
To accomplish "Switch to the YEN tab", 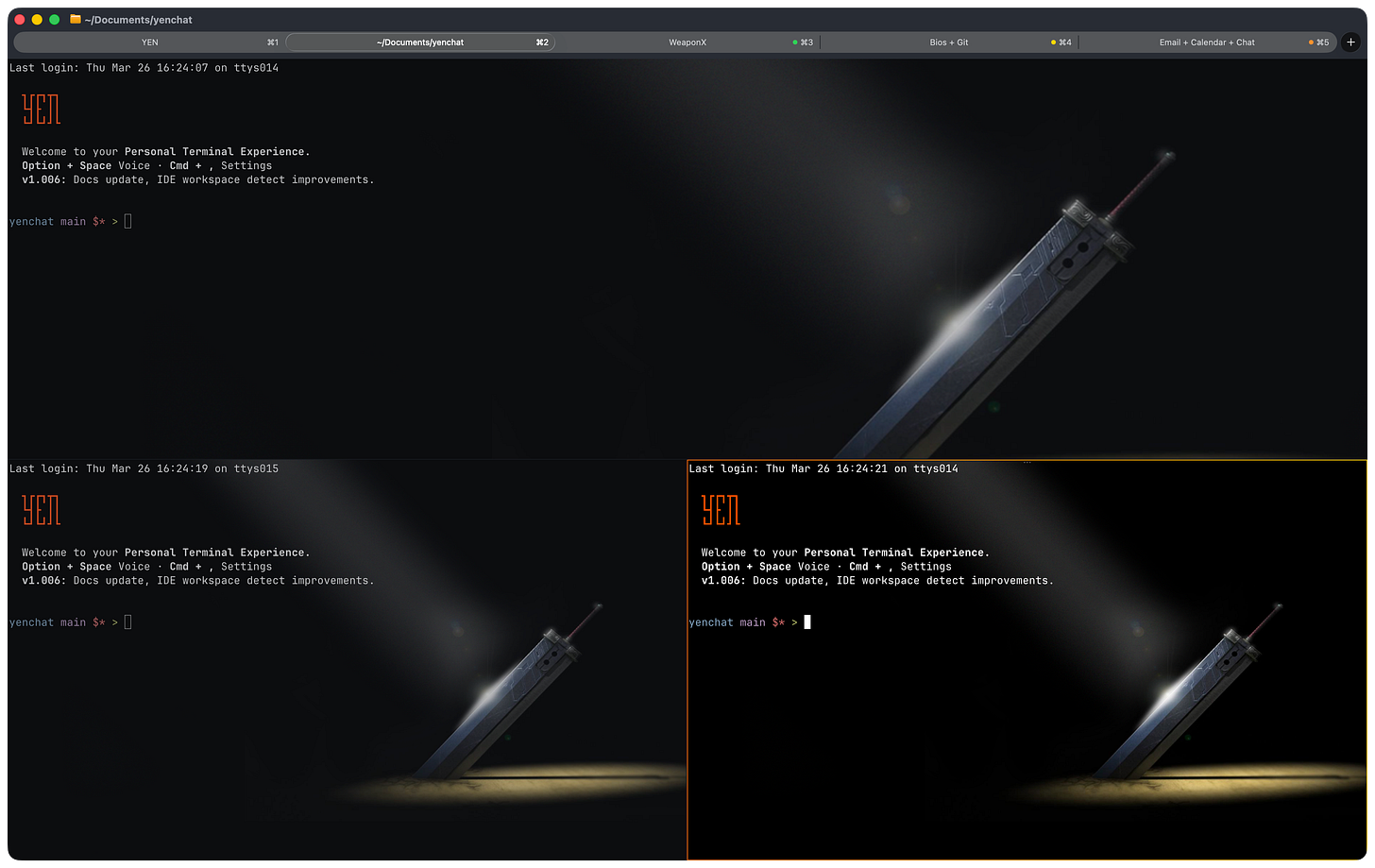I will tap(150, 43).
